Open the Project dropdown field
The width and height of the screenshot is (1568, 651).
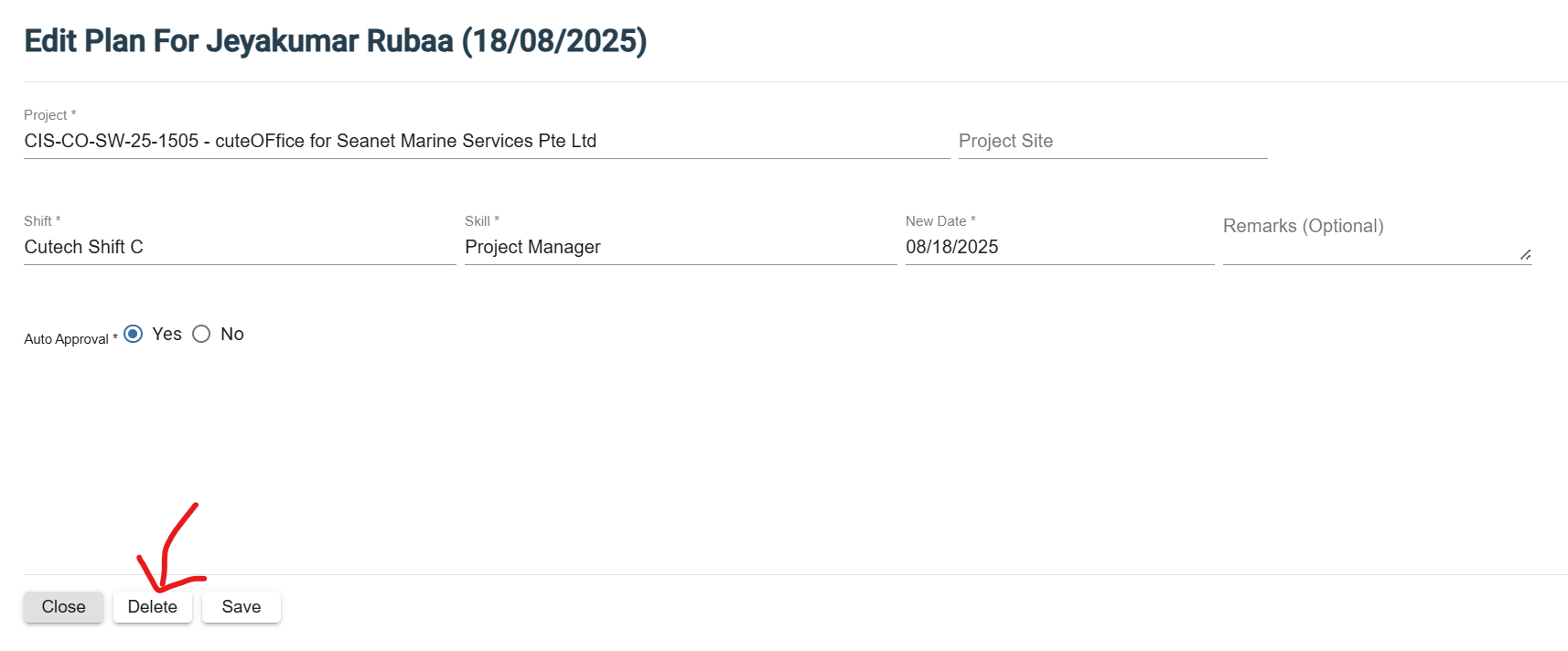(485, 142)
